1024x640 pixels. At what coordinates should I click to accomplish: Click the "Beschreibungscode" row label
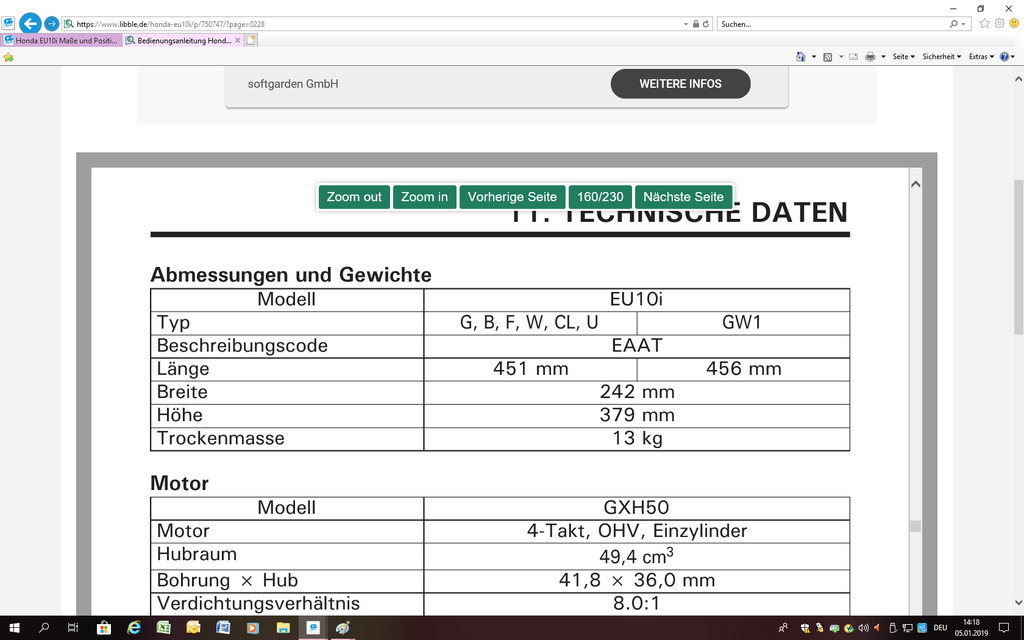242,345
